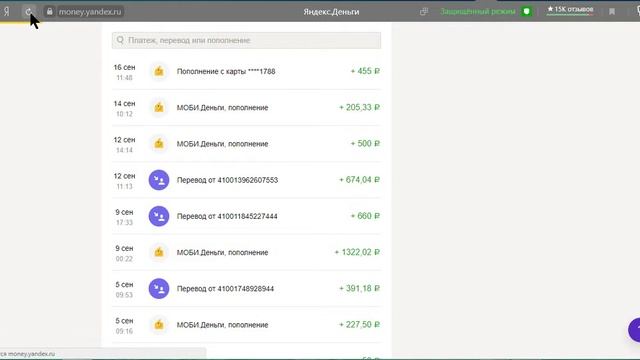
Task: Click the wallet icon for +455 ₽ top-up
Action: point(159,71)
